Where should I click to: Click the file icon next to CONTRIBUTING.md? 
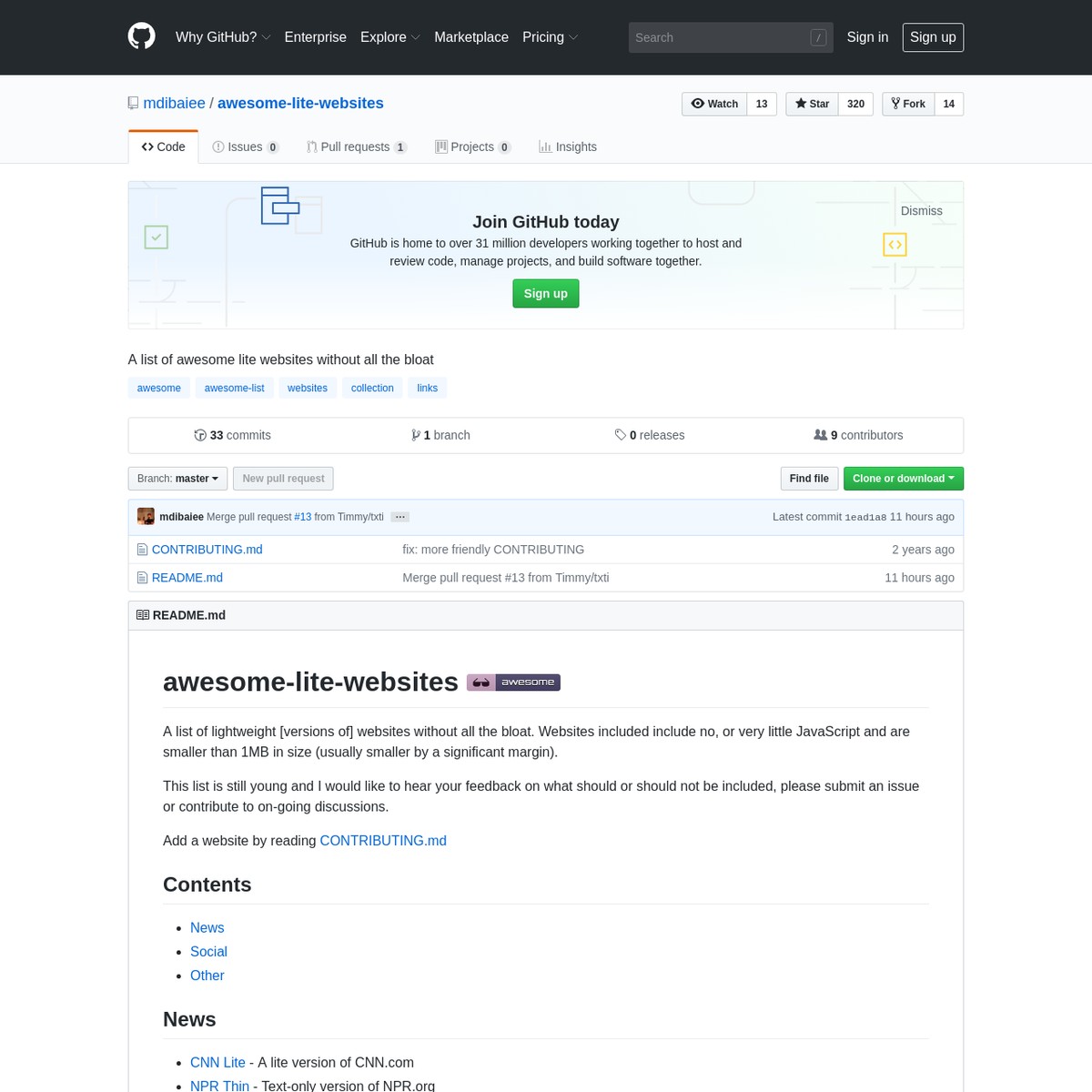[142, 550]
